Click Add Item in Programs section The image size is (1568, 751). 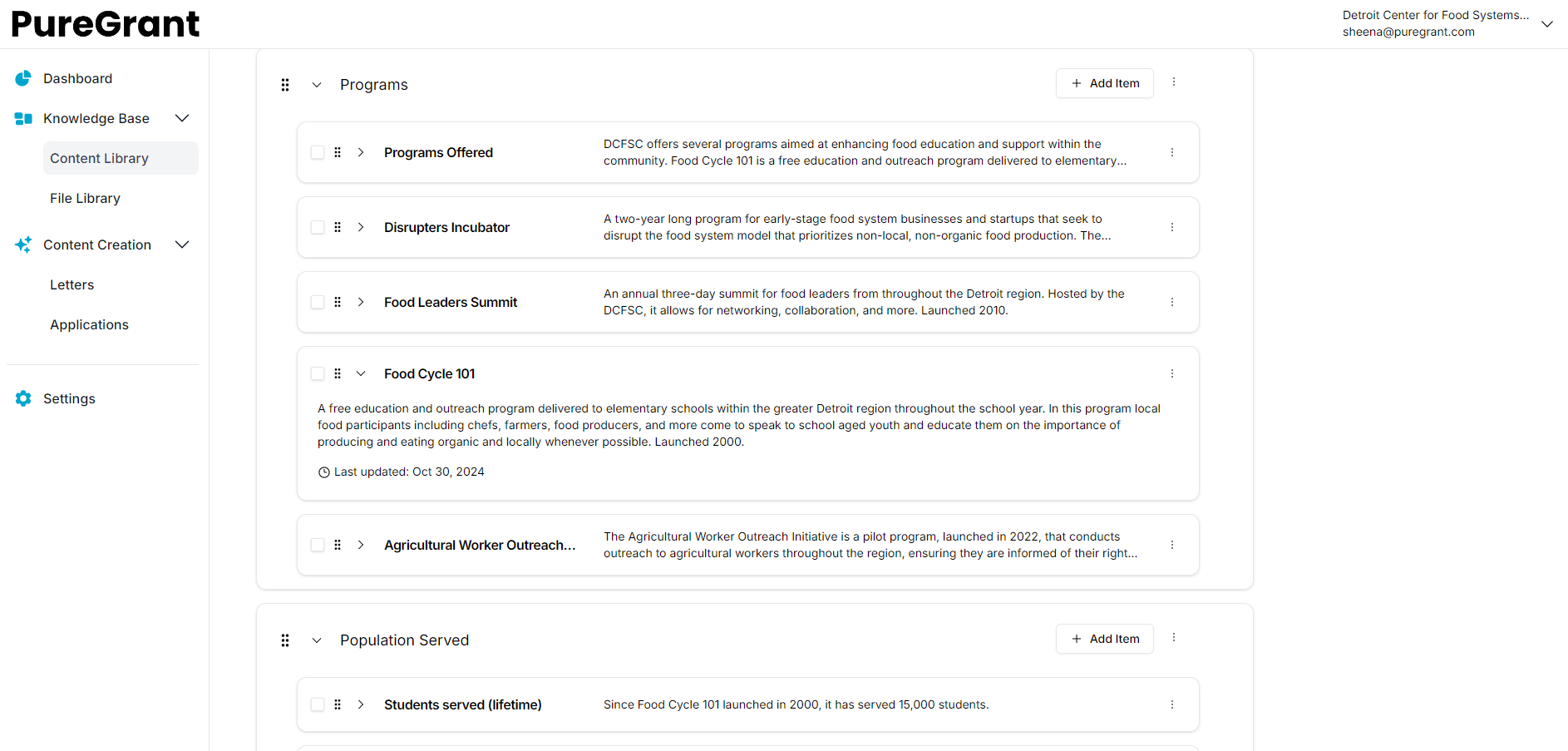[x=1104, y=83]
